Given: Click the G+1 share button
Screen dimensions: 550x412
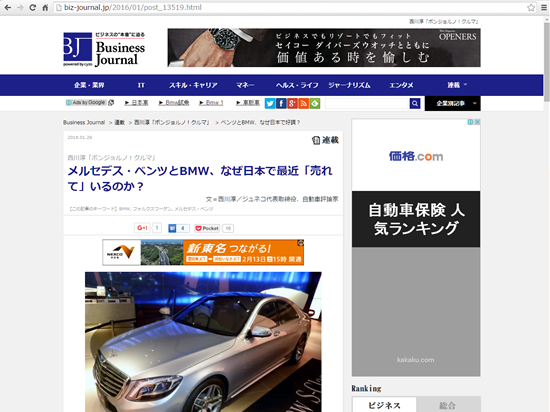Looking at the screenshot, I should coord(142,228).
